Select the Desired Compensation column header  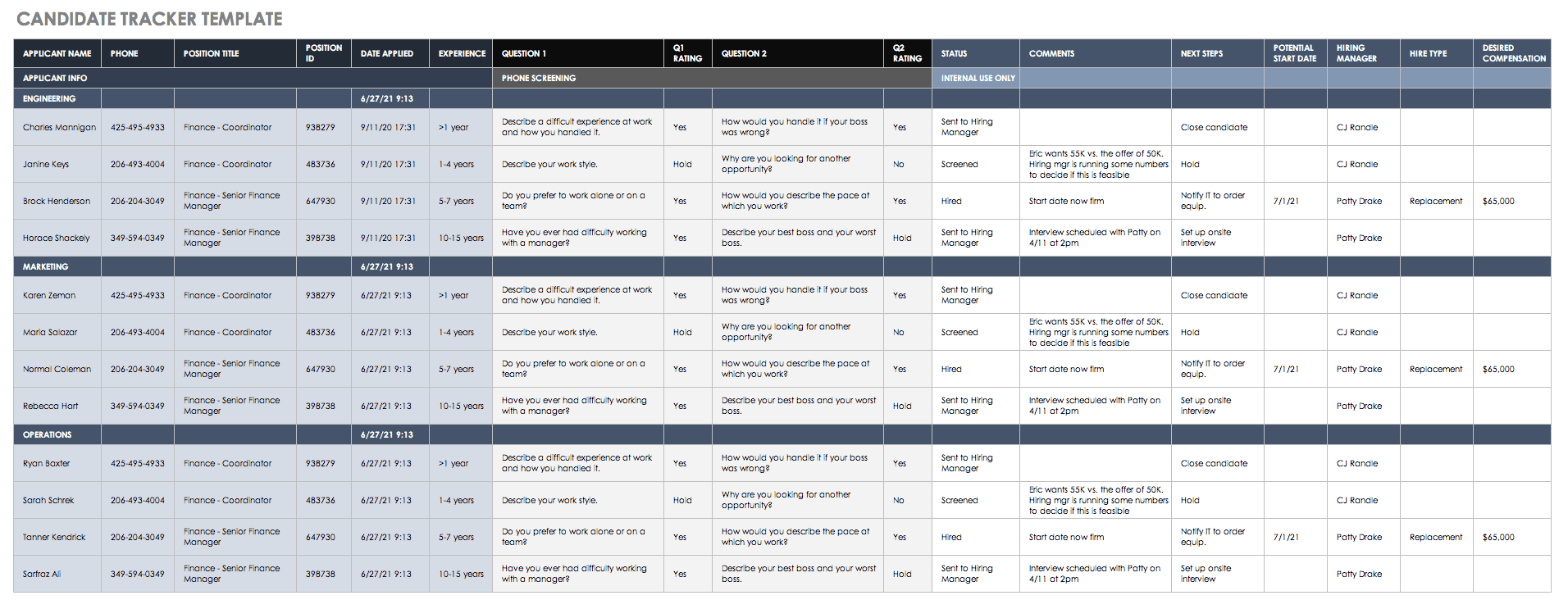click(x=1513, y=53)
